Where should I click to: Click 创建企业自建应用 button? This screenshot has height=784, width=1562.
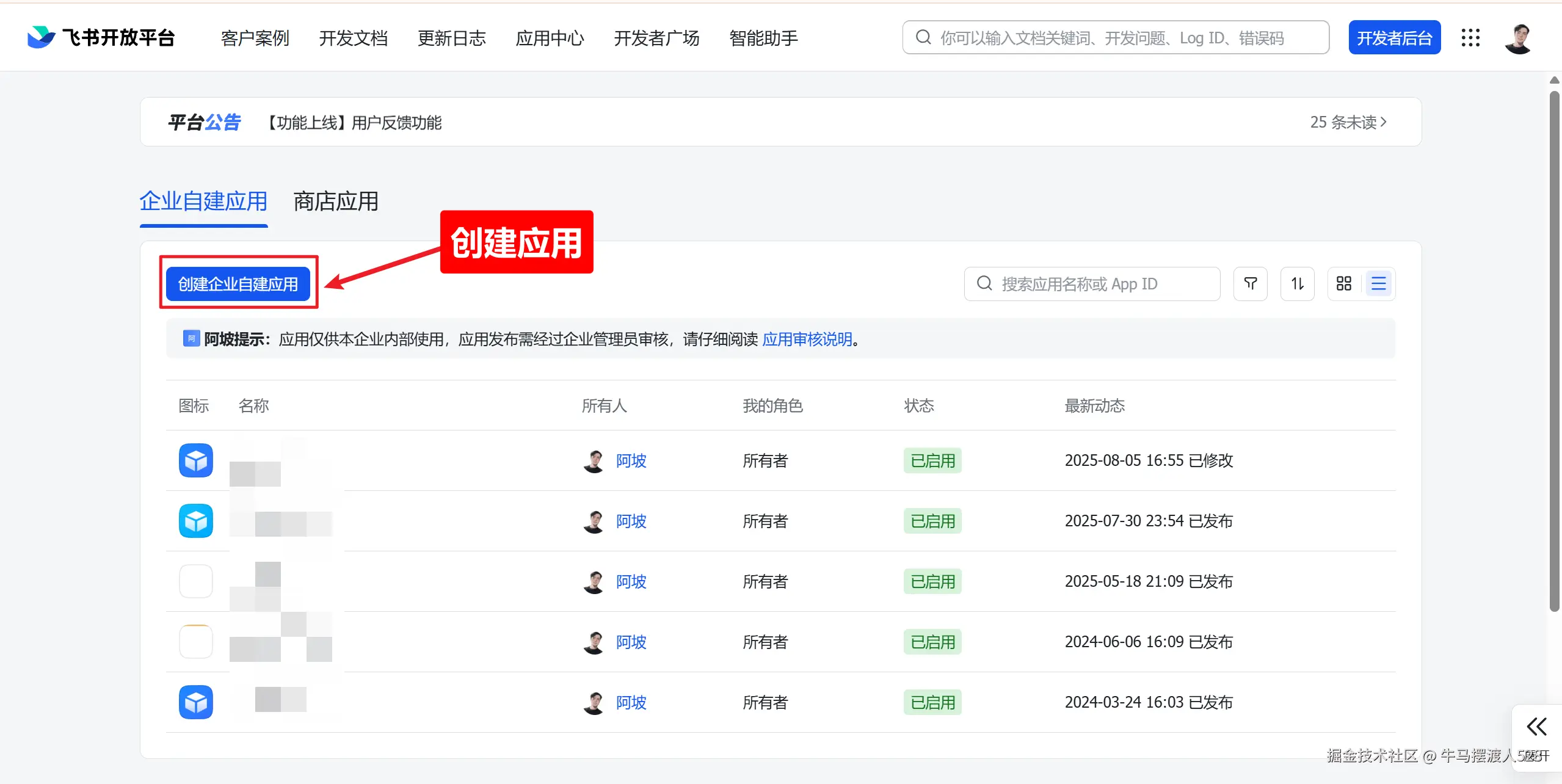(x=238, y=284)
